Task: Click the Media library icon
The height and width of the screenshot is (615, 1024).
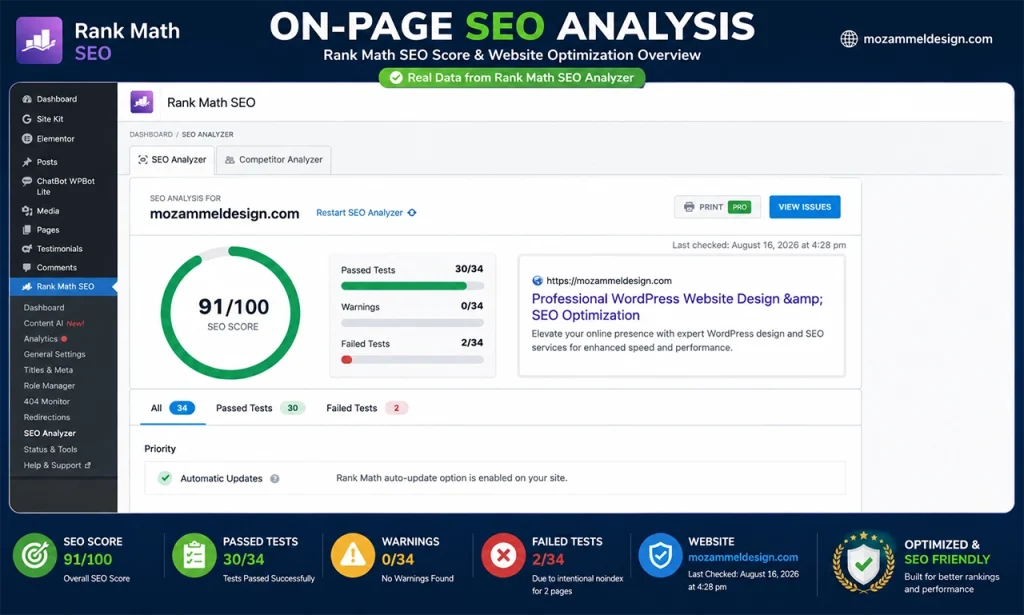Action: (27, 211)
